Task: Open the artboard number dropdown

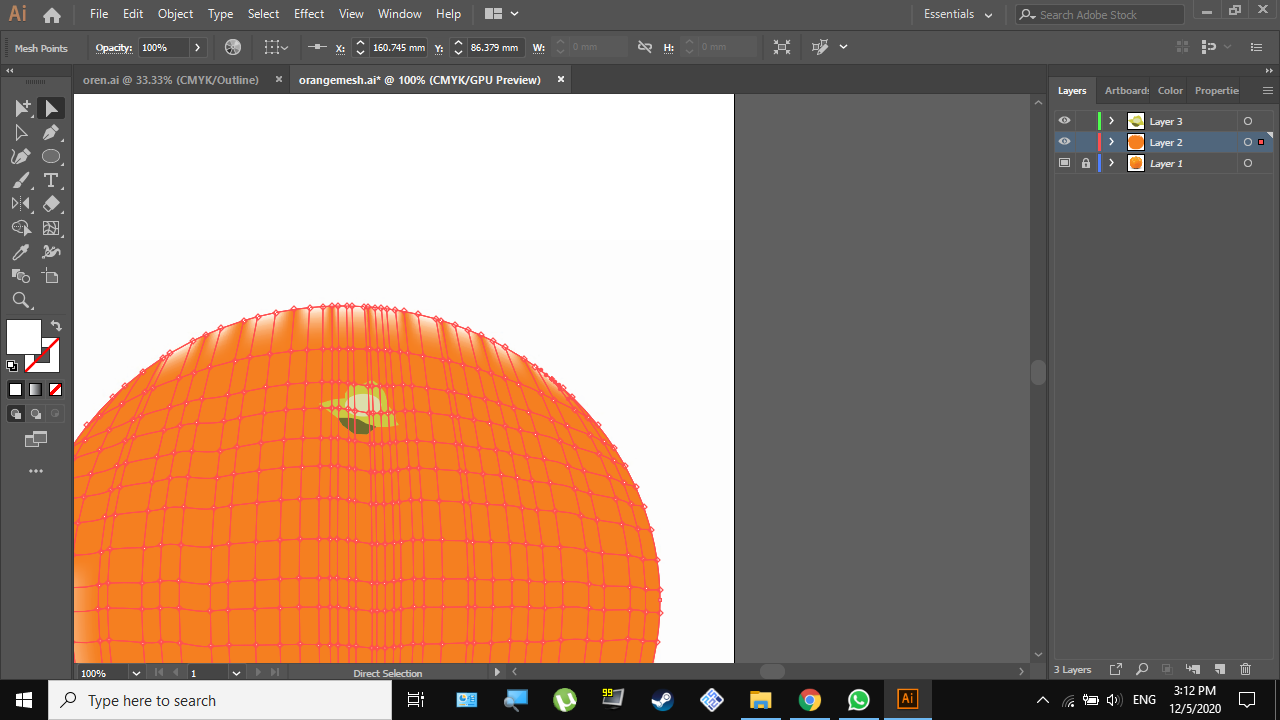Action: click(x=236, y=673)
